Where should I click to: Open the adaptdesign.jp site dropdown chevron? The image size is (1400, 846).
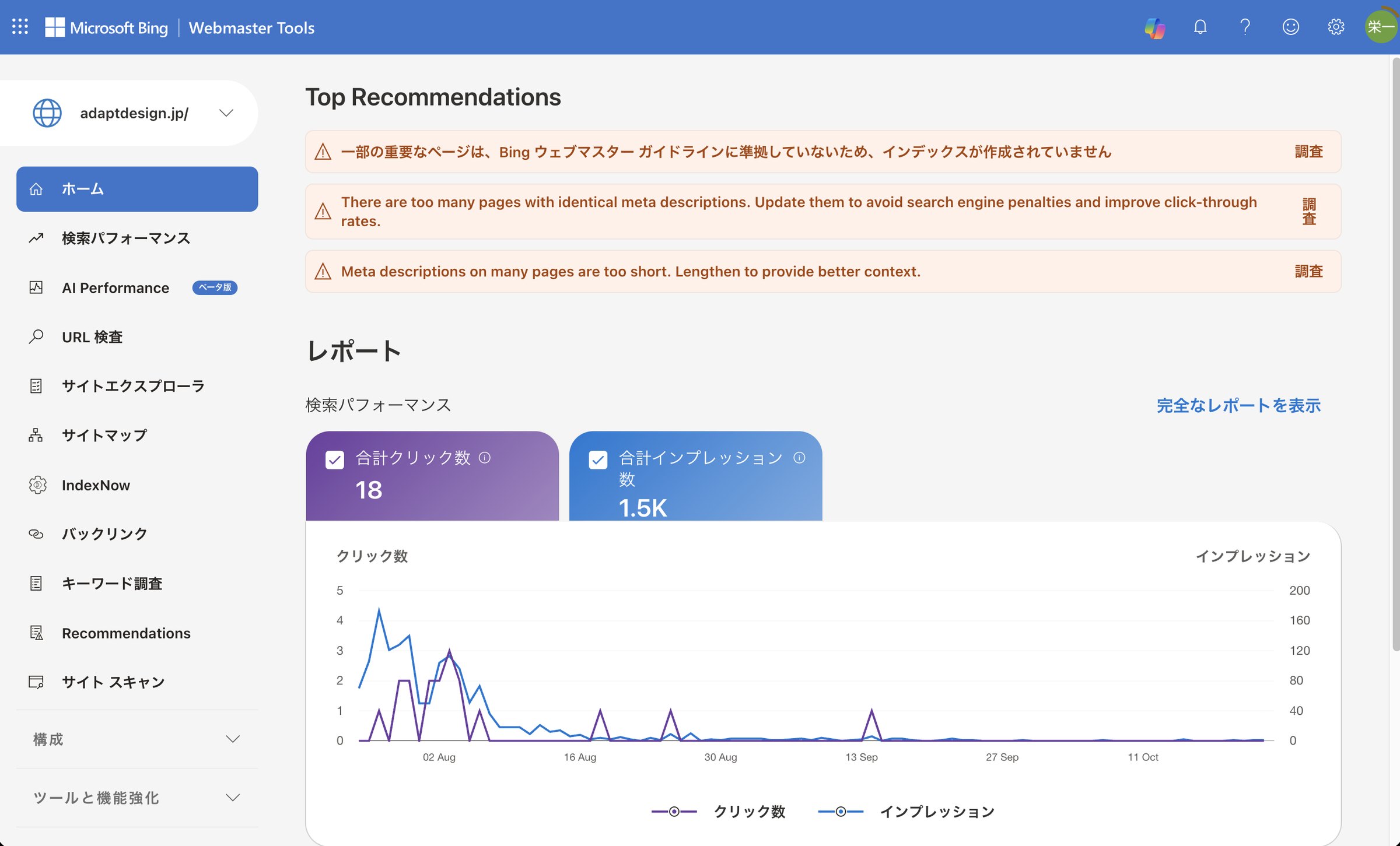[226, 113]
